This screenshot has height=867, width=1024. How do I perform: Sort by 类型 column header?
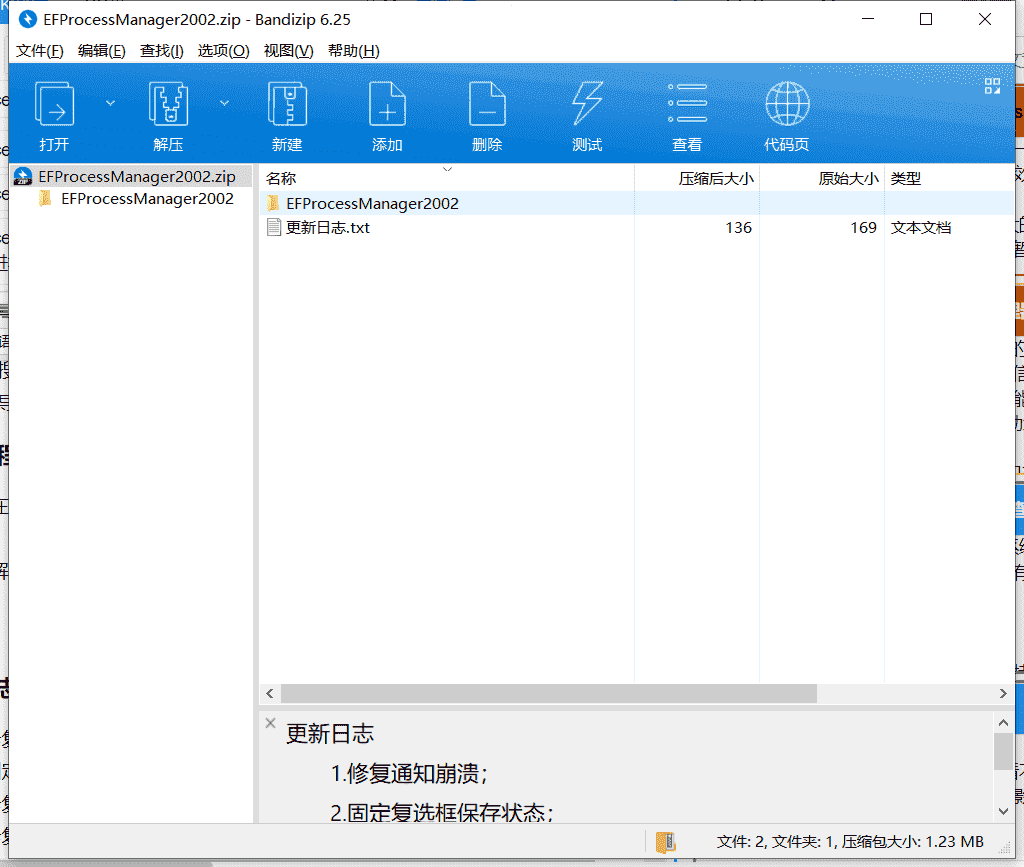(x=949, y=178)
